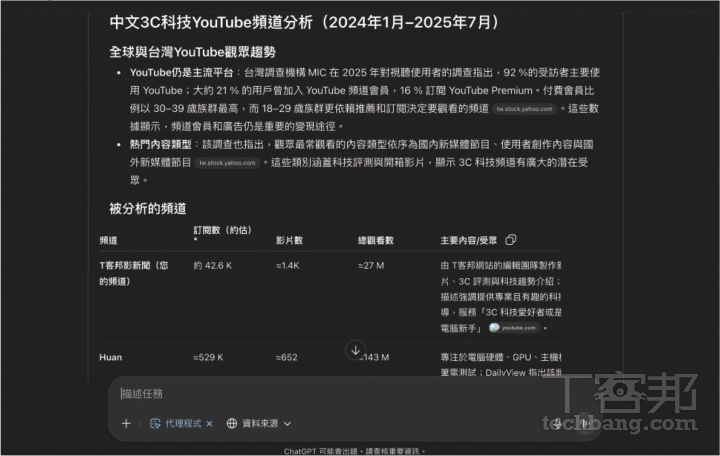Click the 143 M total views cell
This screenshot has width=720, height=456.
click(x=376, y=357)
